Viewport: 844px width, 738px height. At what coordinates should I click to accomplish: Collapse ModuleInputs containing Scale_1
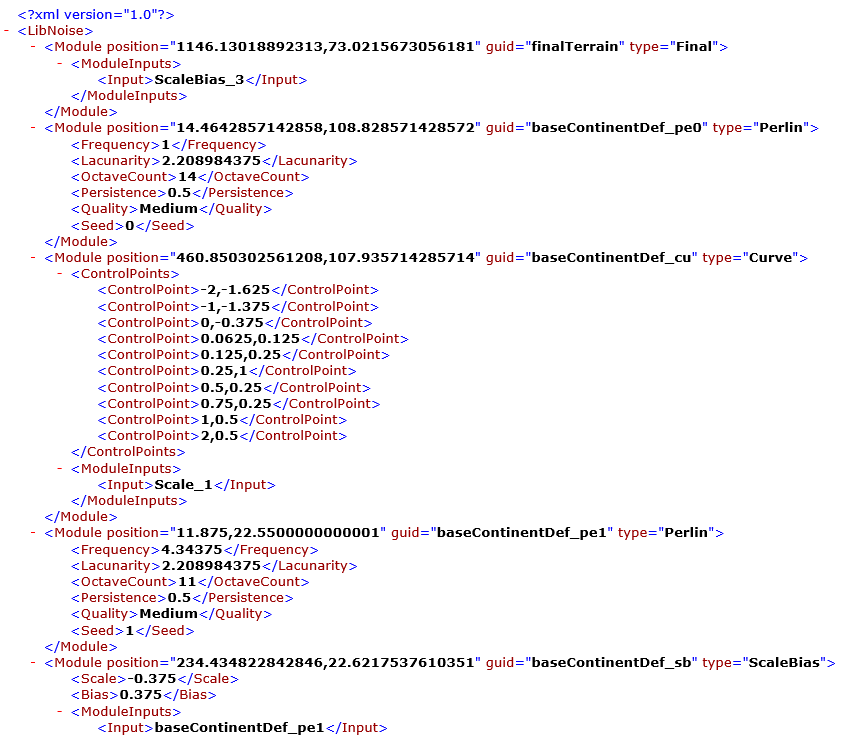(x=60, y=469)
